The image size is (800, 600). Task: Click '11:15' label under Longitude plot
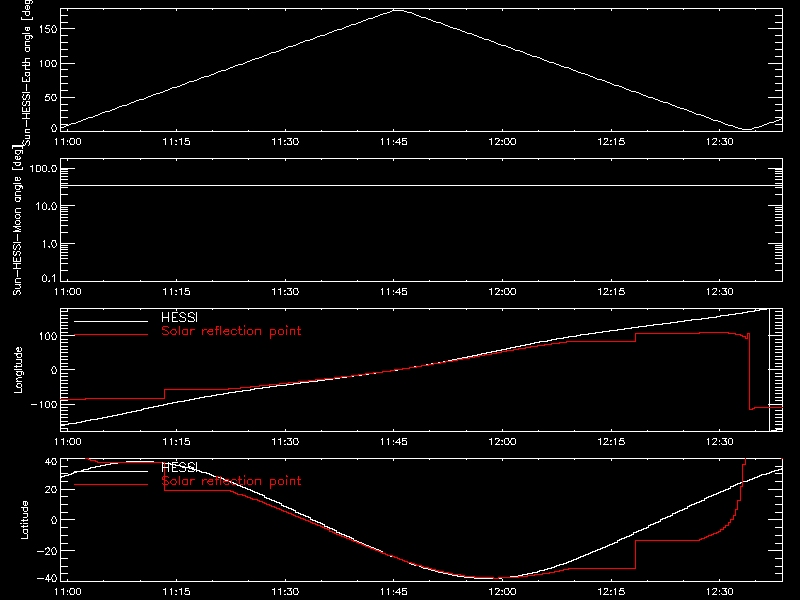click(177, 441)
